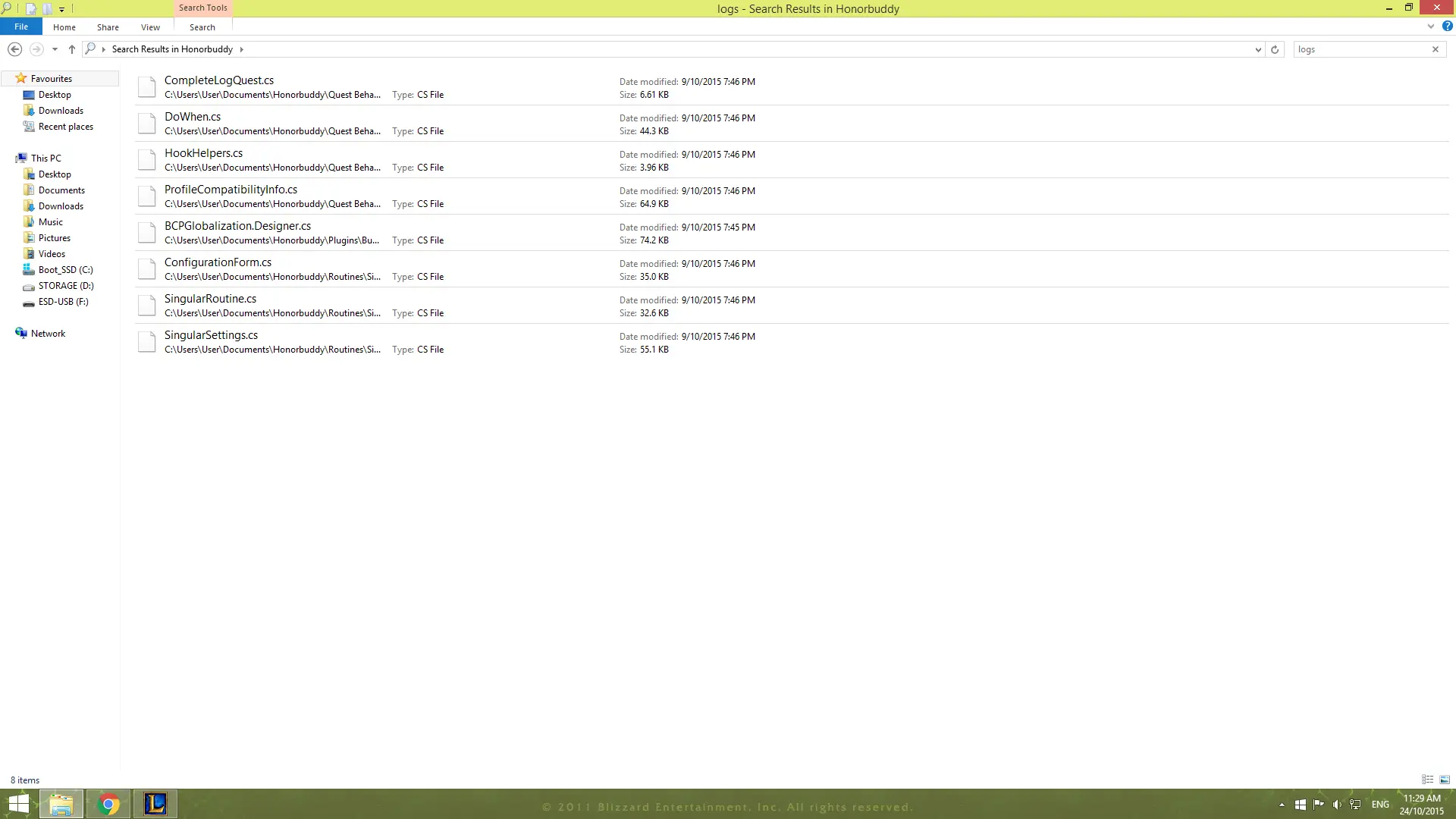Click the Favourites star icon
This screenshot has width=1456, height=819.
(21, 78)
